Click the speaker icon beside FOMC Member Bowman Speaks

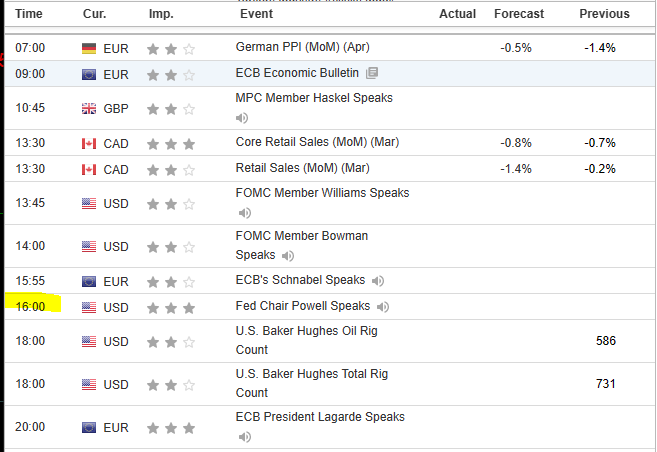tap(288, 256)
